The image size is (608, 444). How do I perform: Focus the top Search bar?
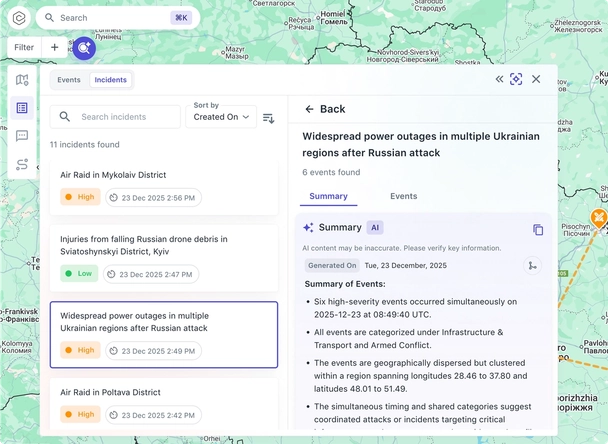point(118,18)
